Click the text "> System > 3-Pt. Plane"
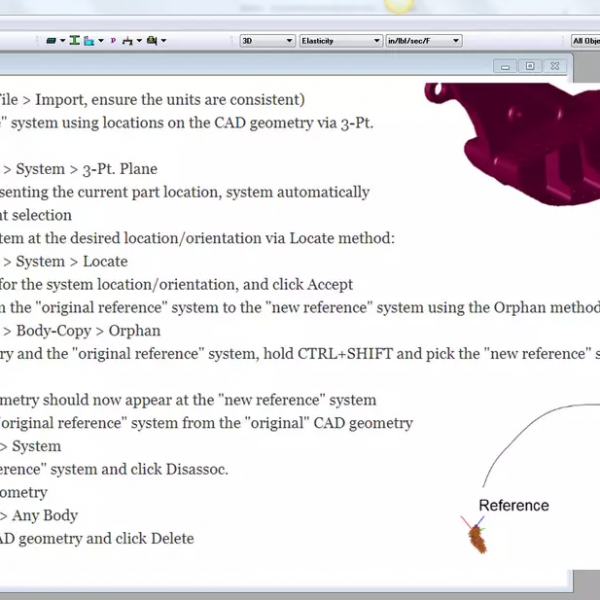600x600 pixels. tap(79, 169)
